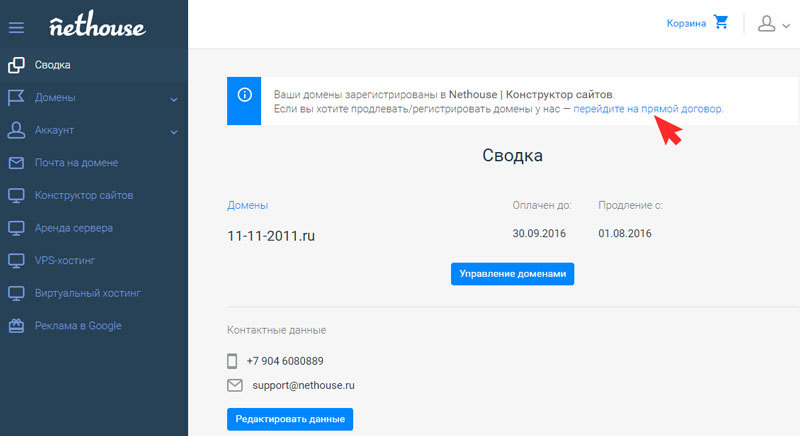Open the user account dropdown arrow

pyautogui.click(x=785, y=27)
